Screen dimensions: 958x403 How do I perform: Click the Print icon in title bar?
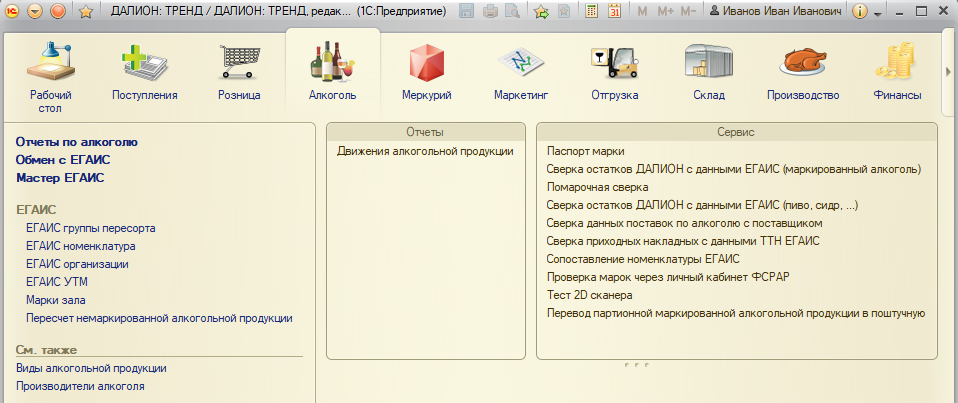tap(489, 11)
